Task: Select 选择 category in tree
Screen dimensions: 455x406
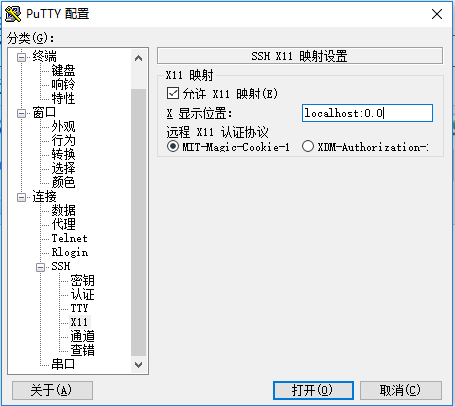Action: pos(63,168)
